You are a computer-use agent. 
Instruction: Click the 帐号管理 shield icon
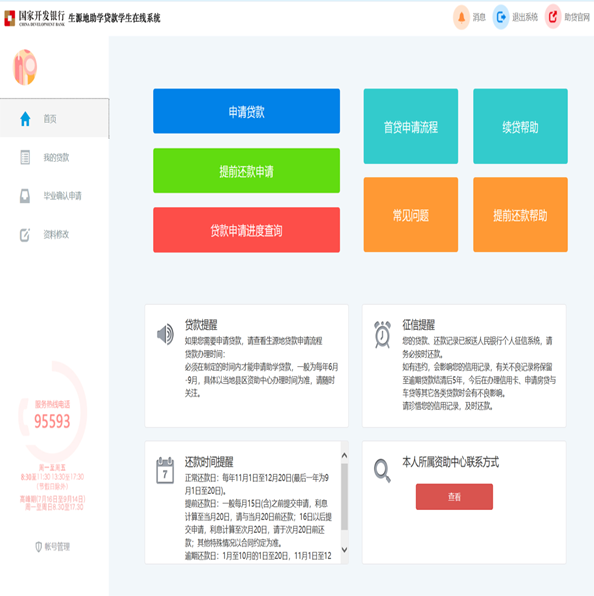(38, 547)
